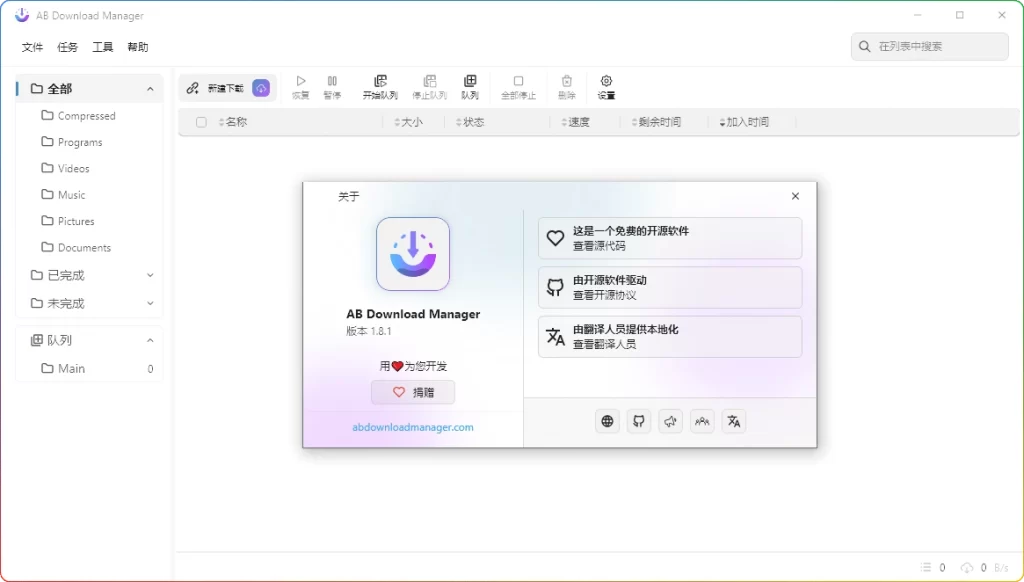1024x582 pixels.
Task: Click the Delete toolbar icon
Action: pos(566,85)
